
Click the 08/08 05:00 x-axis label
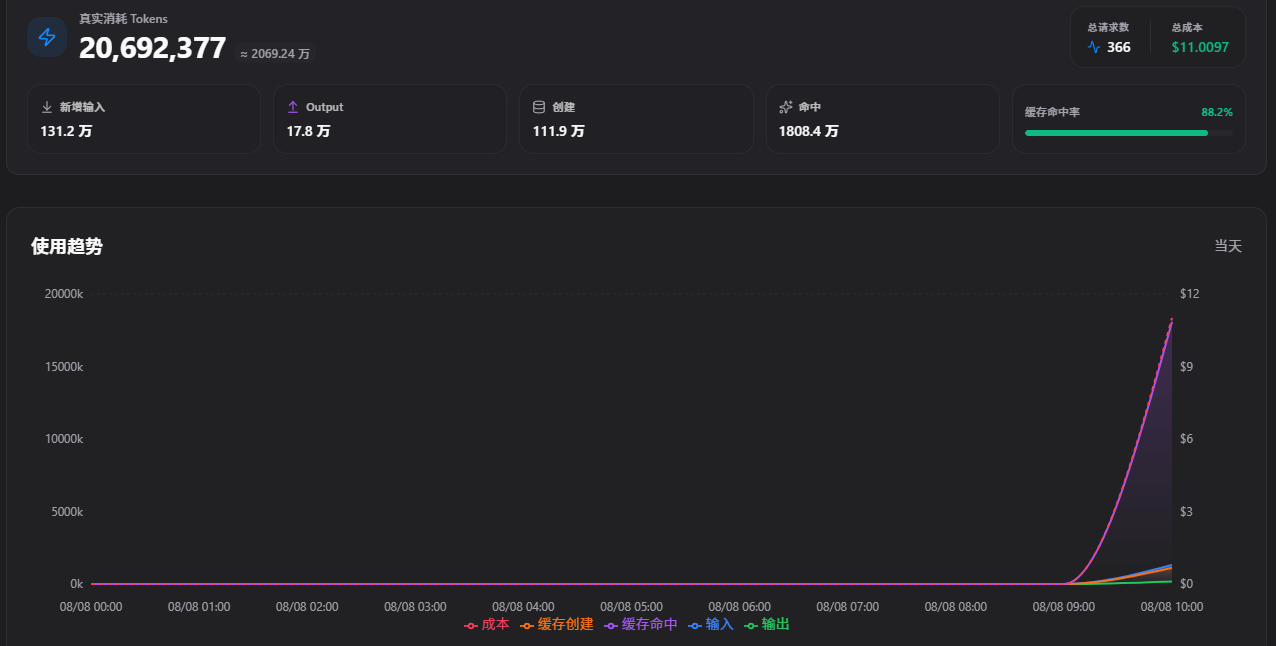tap(631, 607)
